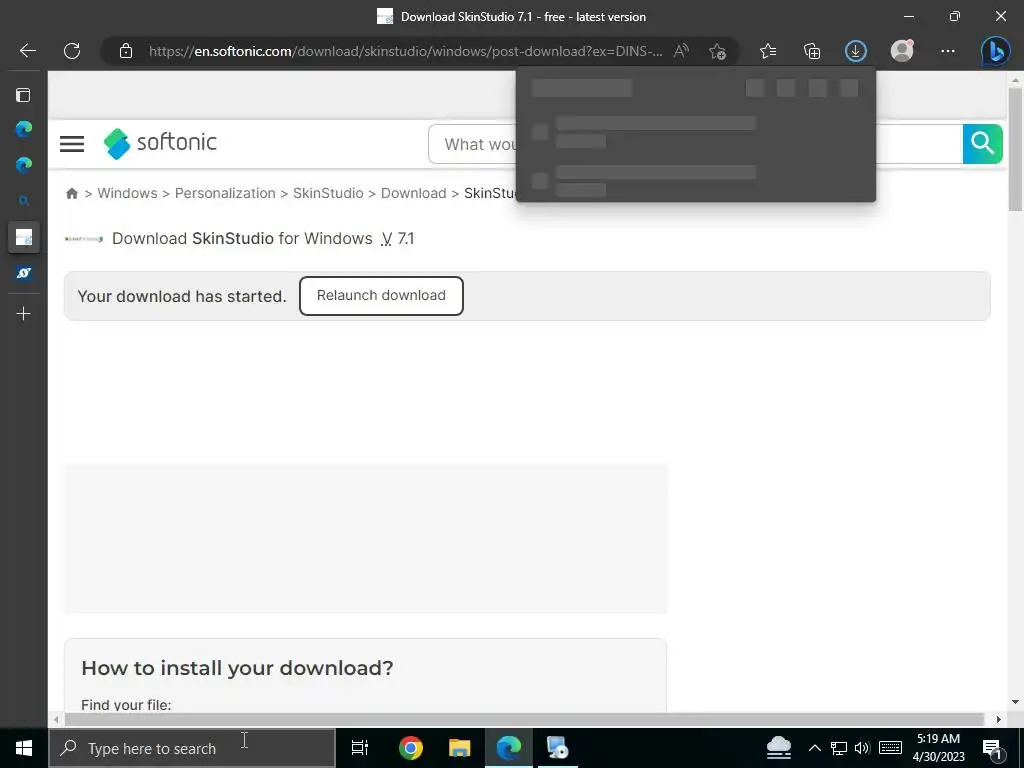The width and height of the screenshot is (1024, 768).
Task: Toggle the Downloads flyout button
Action: click(856, 51)
